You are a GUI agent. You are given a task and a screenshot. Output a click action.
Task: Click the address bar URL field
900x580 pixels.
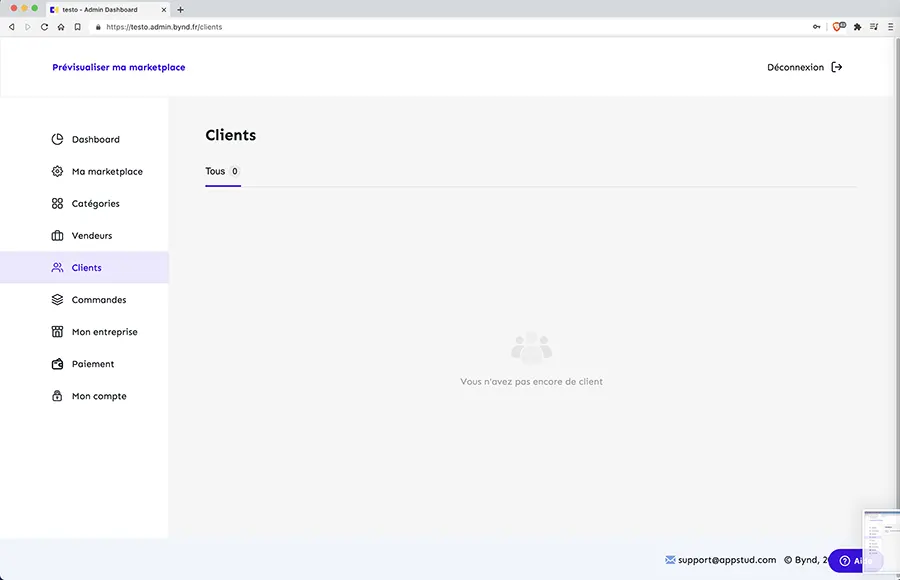coord(448,27)
